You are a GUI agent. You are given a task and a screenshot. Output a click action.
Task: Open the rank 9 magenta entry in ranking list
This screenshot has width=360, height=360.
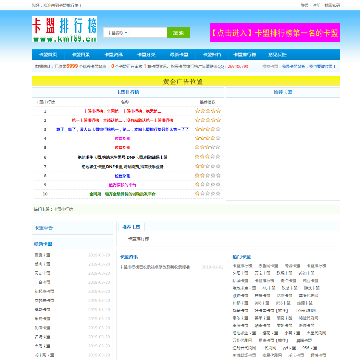pyautogui.click(x=122, y=185)
